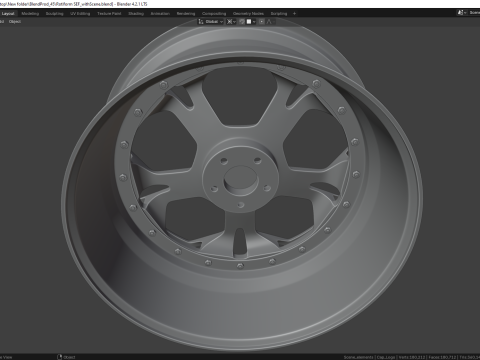This screenshot has width=480, height=360.
Task: Open the transform pivot point dropdown
Action: coord(231,22)
